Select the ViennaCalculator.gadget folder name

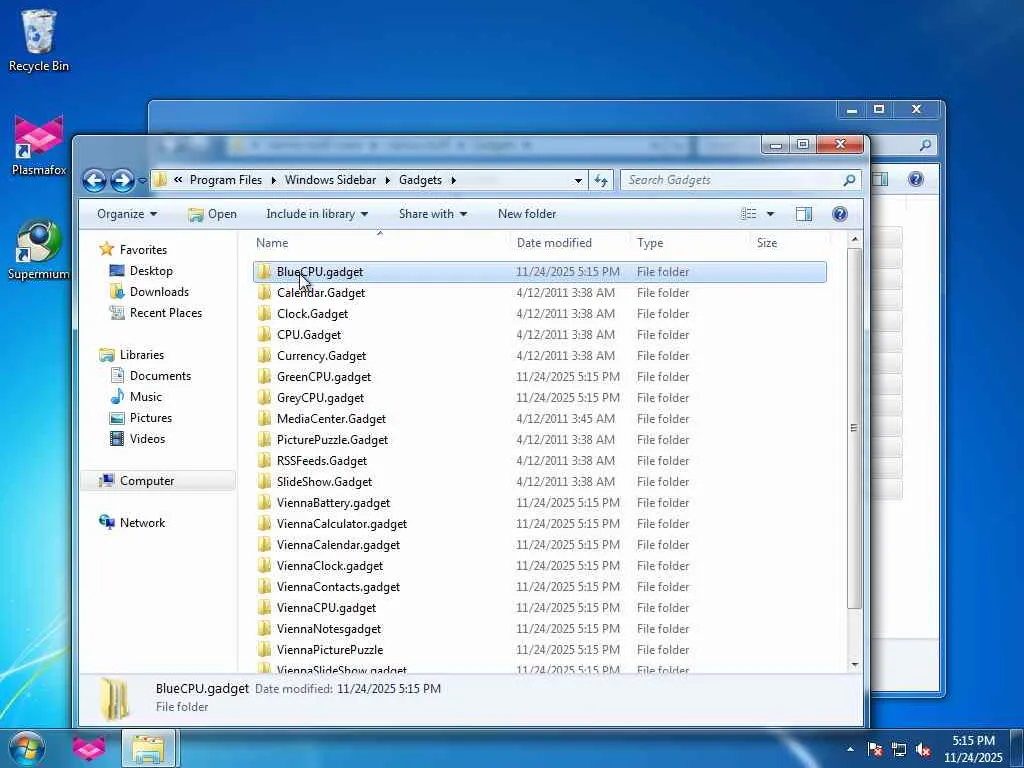click(x=342, y=524)
